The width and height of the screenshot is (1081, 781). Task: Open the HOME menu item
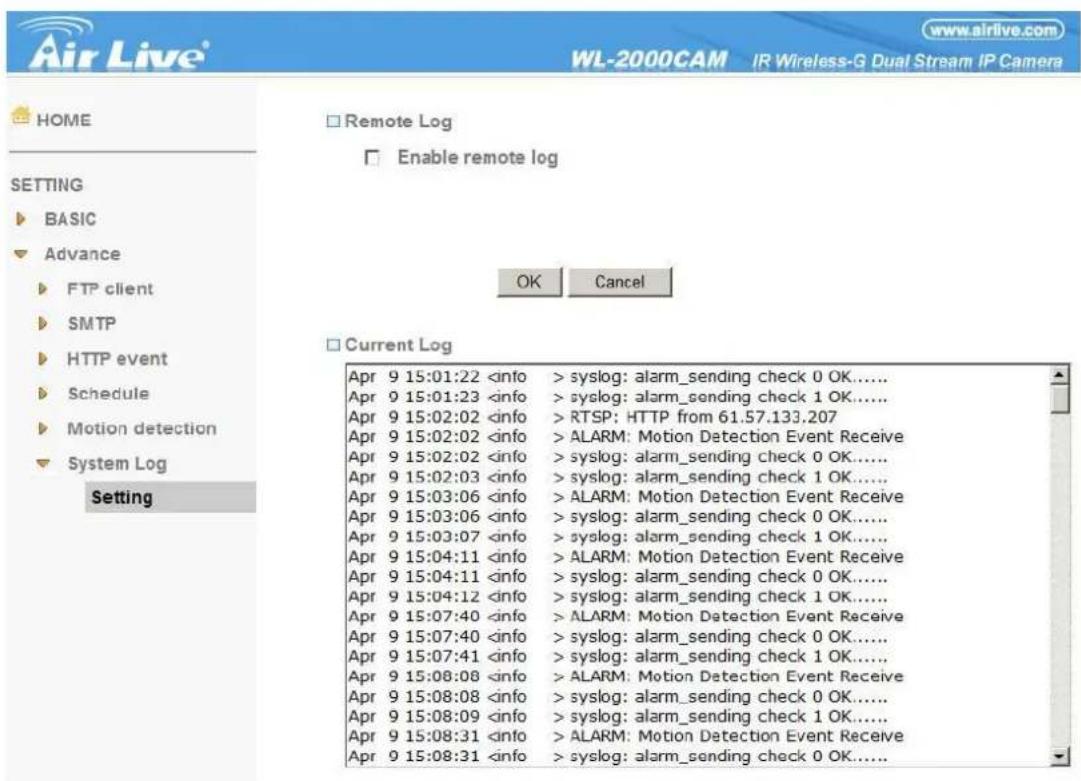coord(63,120)
